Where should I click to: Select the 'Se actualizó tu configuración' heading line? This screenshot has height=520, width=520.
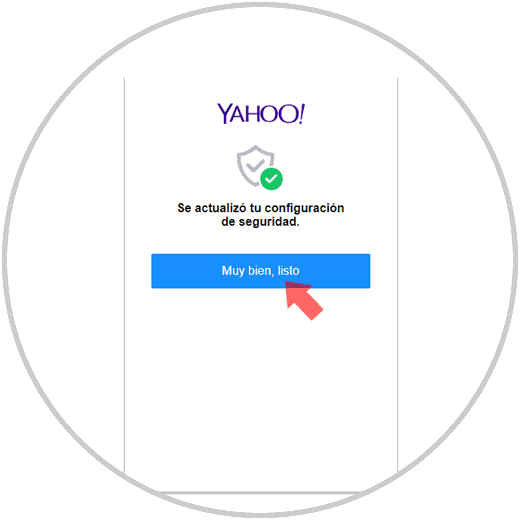click(261, 208)
